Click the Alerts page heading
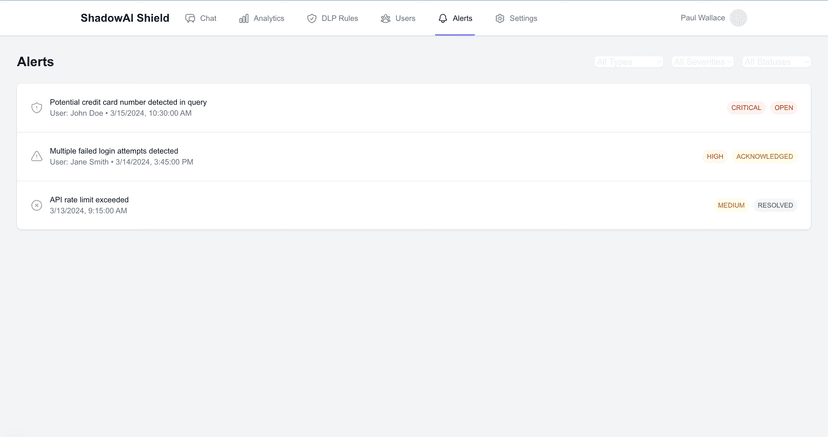This screenshot has width=828, height=437. click(35, 62)
